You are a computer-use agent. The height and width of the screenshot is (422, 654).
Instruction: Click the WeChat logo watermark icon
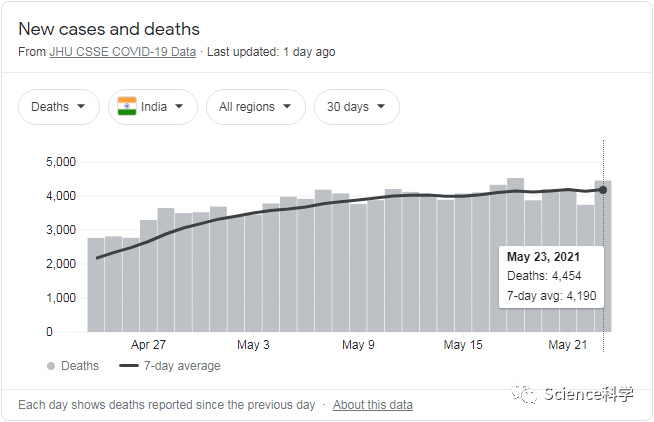click(524, 393)
